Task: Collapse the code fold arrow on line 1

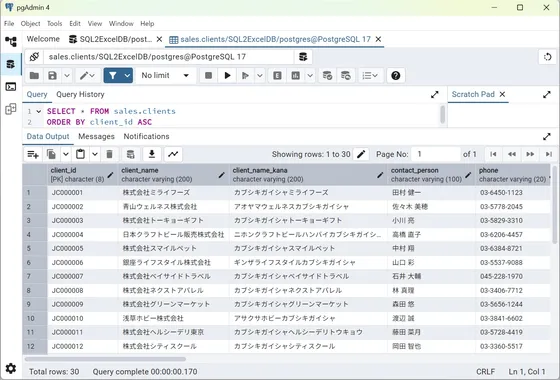Action: [39, 111]
